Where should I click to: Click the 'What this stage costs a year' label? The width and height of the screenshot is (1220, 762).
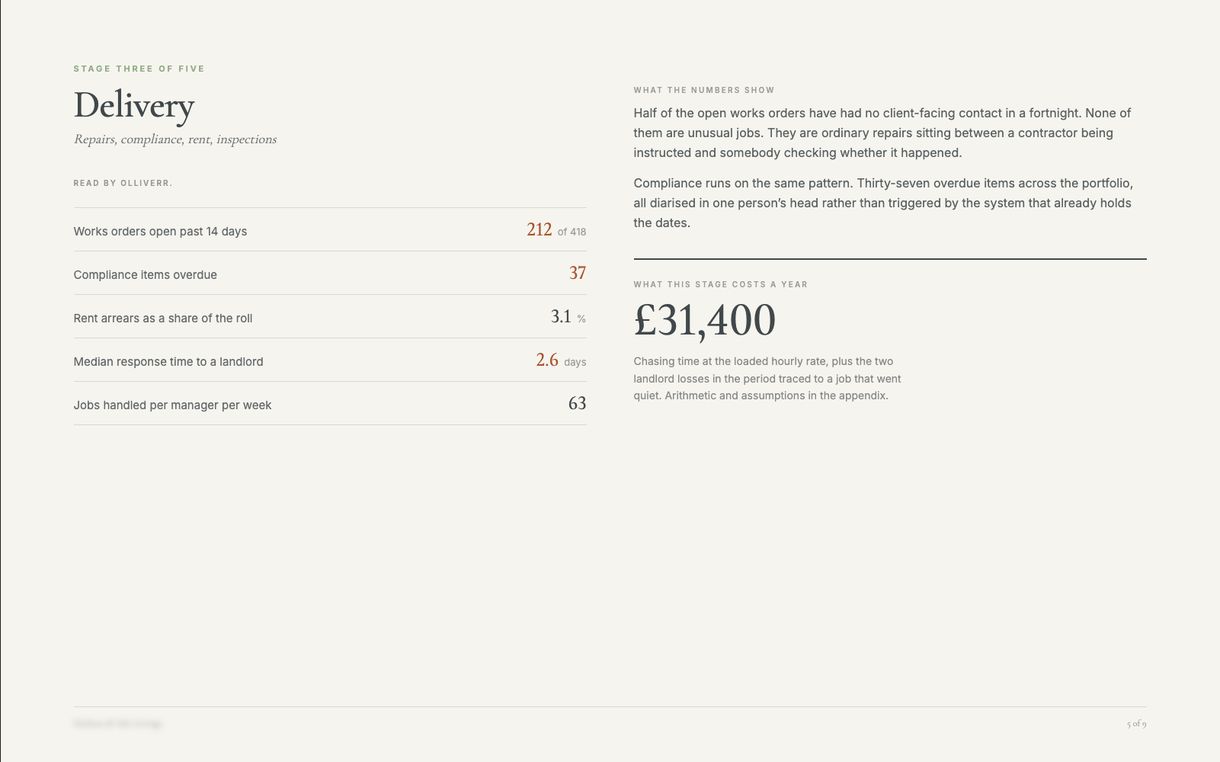point(721,285)
